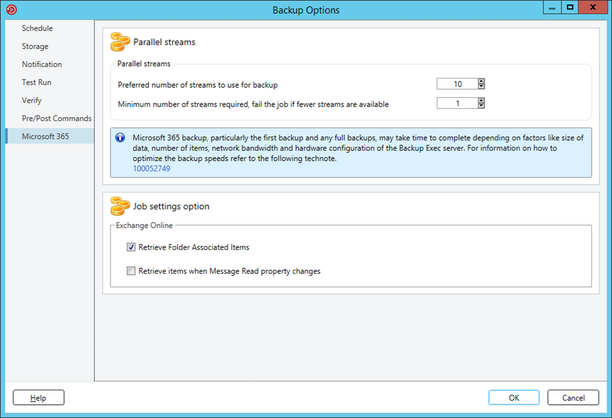Open the Pre/Post Commands page

pyautogui.click(x=57, y=118)
